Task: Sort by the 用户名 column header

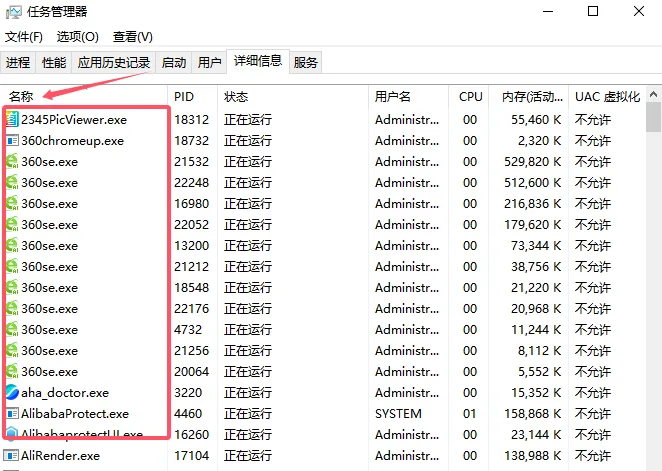Action: pyautogui.click(x=408, y=97)
